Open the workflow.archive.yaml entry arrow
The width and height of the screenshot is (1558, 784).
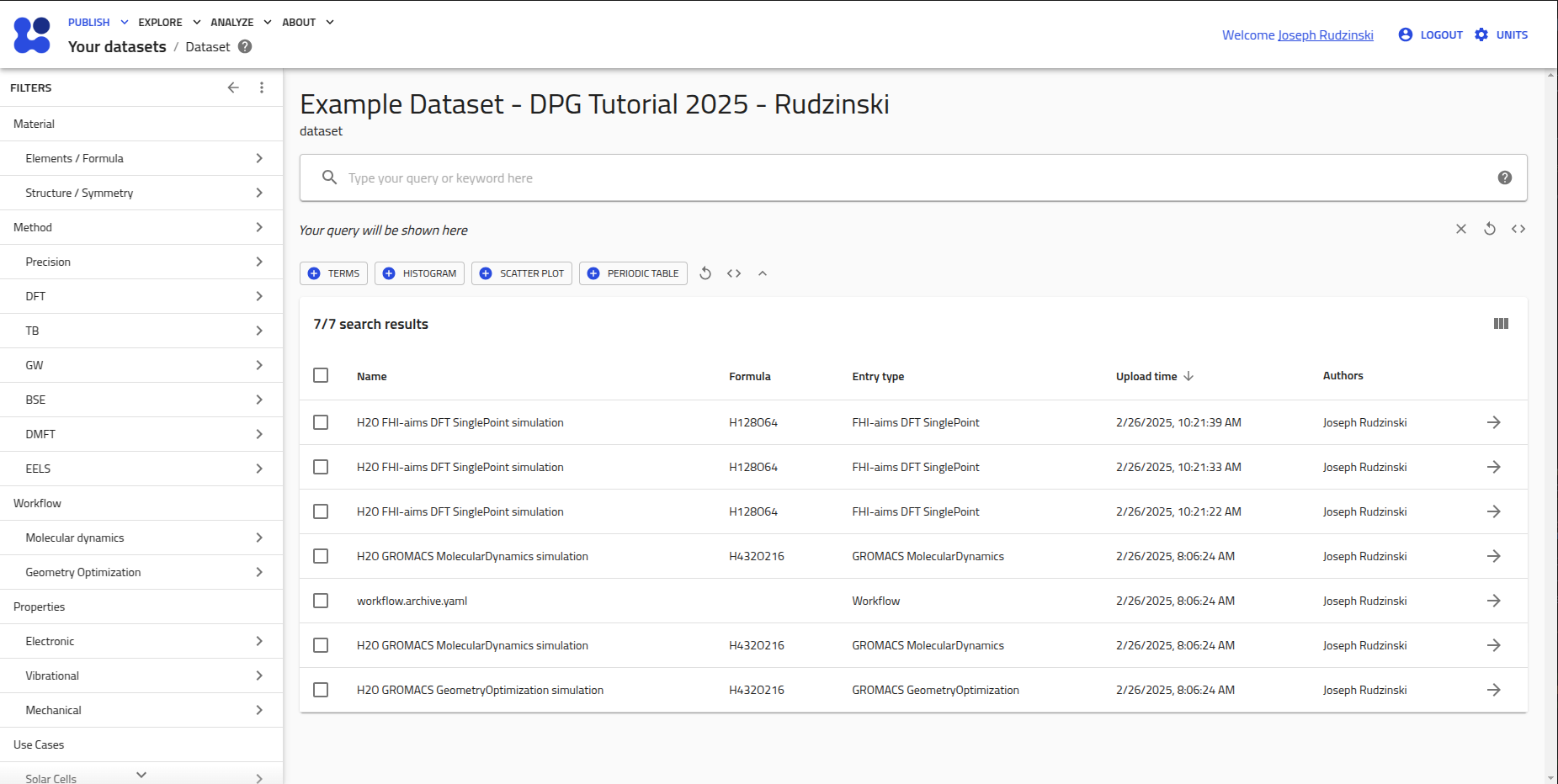(1493, 601)
